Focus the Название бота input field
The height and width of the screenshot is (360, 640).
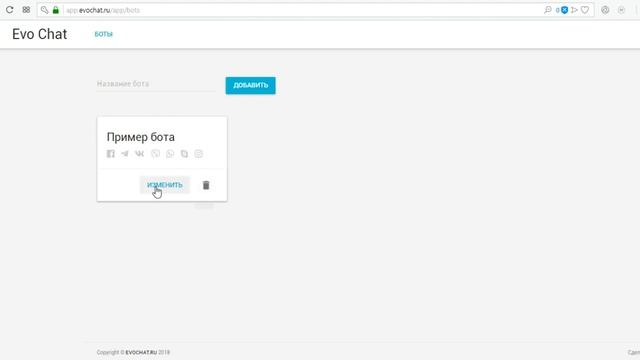click(156, 84)
